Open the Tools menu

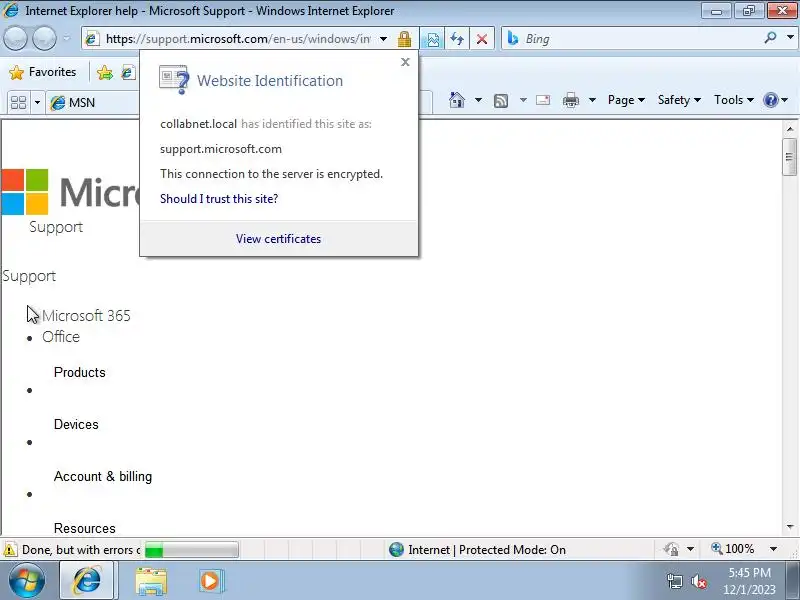tap(734, 100)
